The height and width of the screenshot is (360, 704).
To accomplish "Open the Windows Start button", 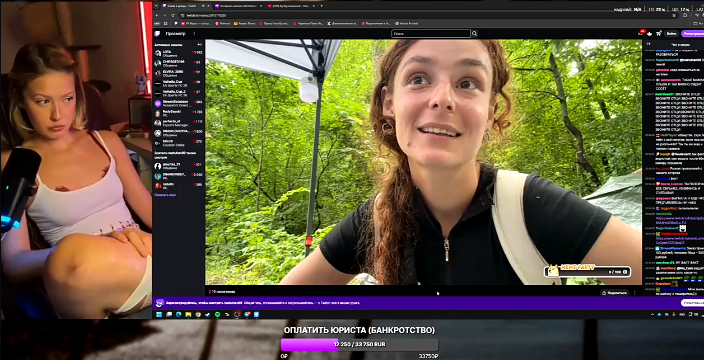I will [159, 314].
